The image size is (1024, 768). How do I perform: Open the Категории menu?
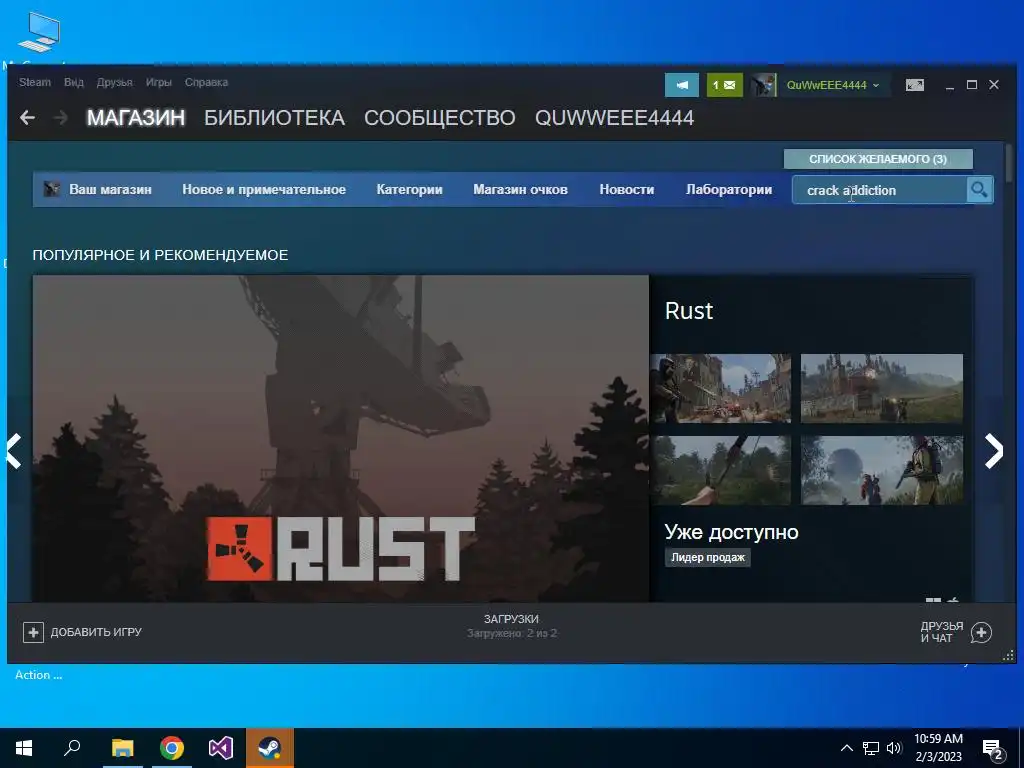coord(409,189)
